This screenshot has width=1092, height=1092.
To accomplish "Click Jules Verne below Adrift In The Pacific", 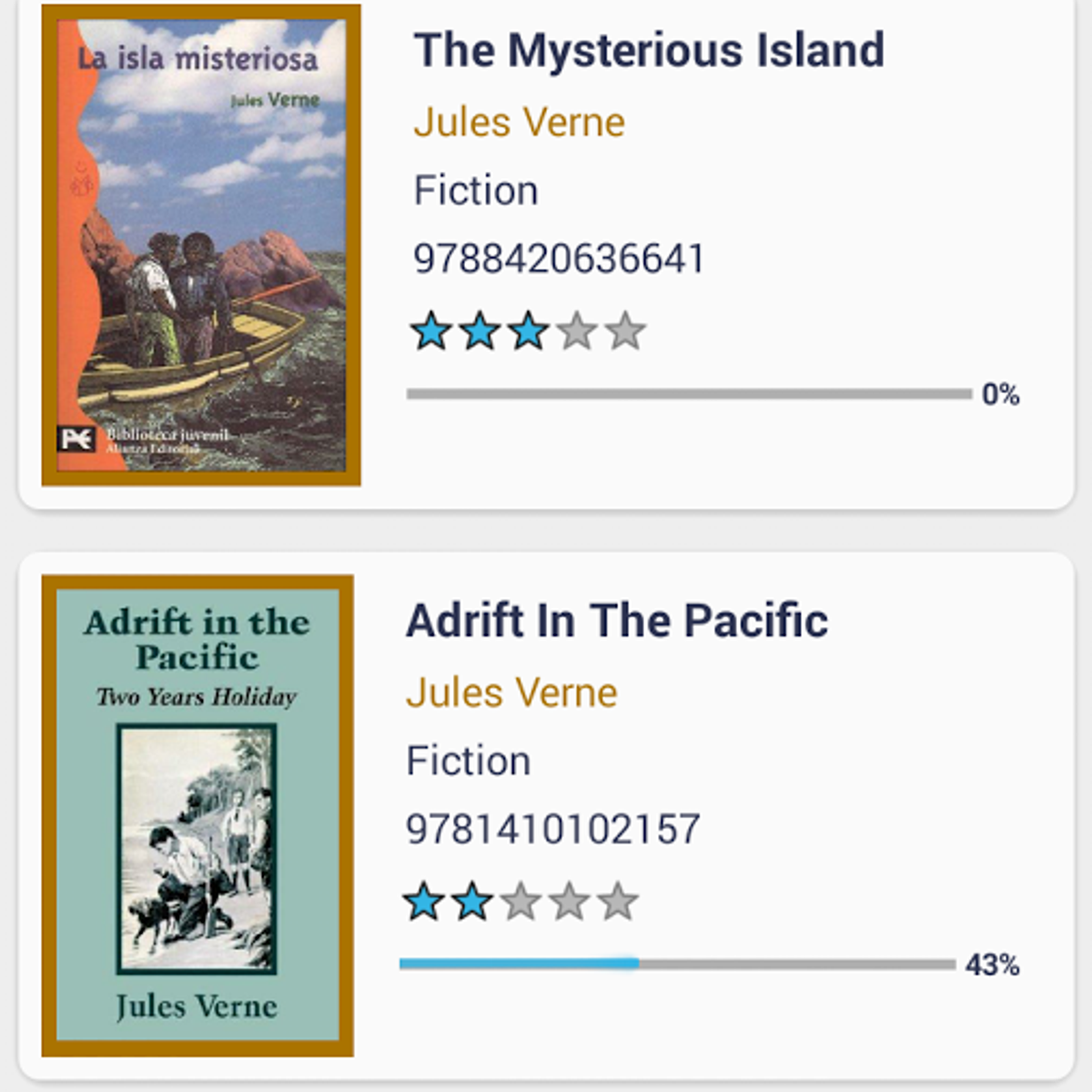I will 511,692.
